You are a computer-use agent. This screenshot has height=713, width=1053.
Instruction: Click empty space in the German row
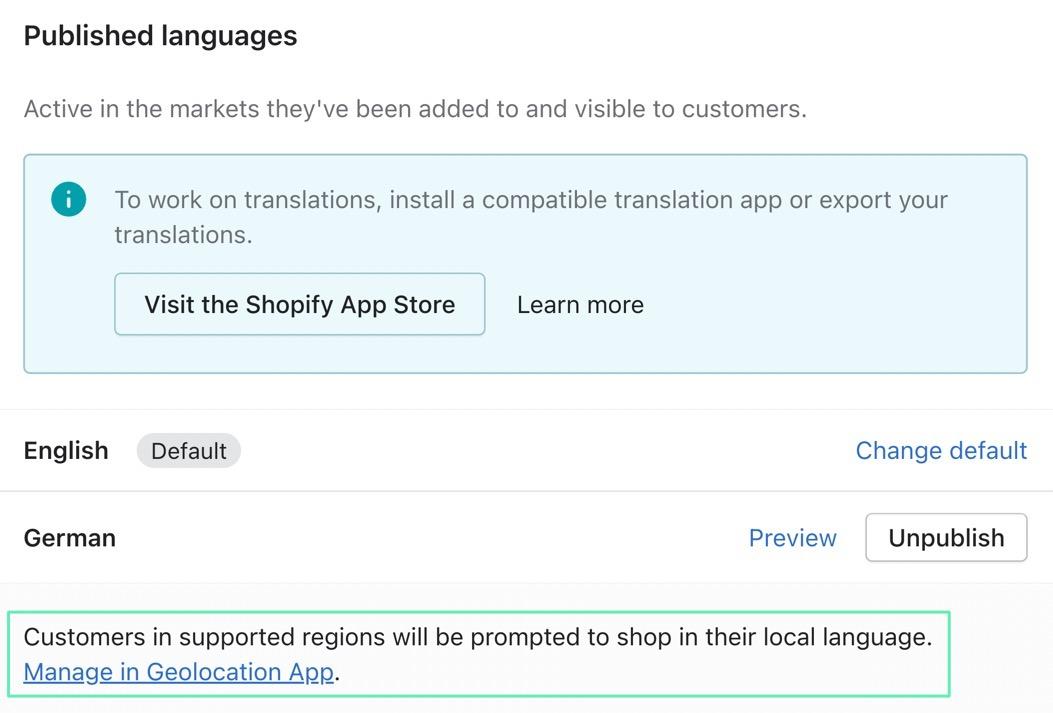coord(430,538)
